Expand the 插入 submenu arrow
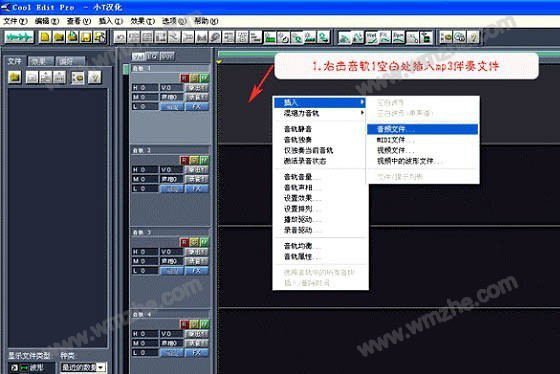Viewport: 560px width, 374px height. [x=362, y=102]
